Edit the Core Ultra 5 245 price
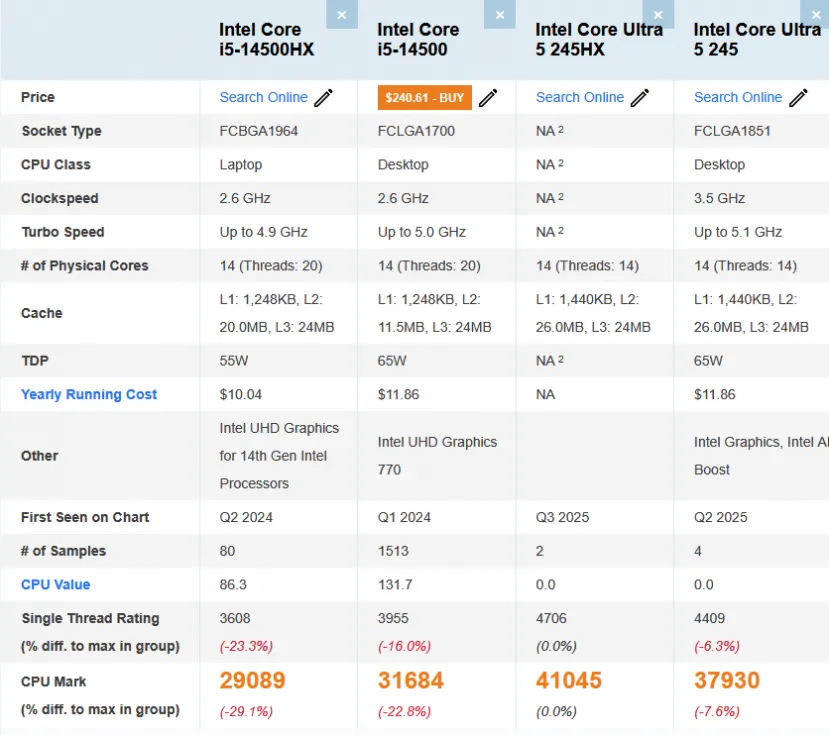829x735 pixels. point(798,97)
